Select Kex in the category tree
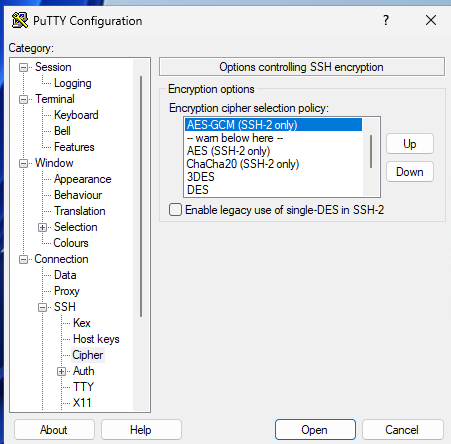The height and width of the screenshot is (444, 451). coord(82,323)
